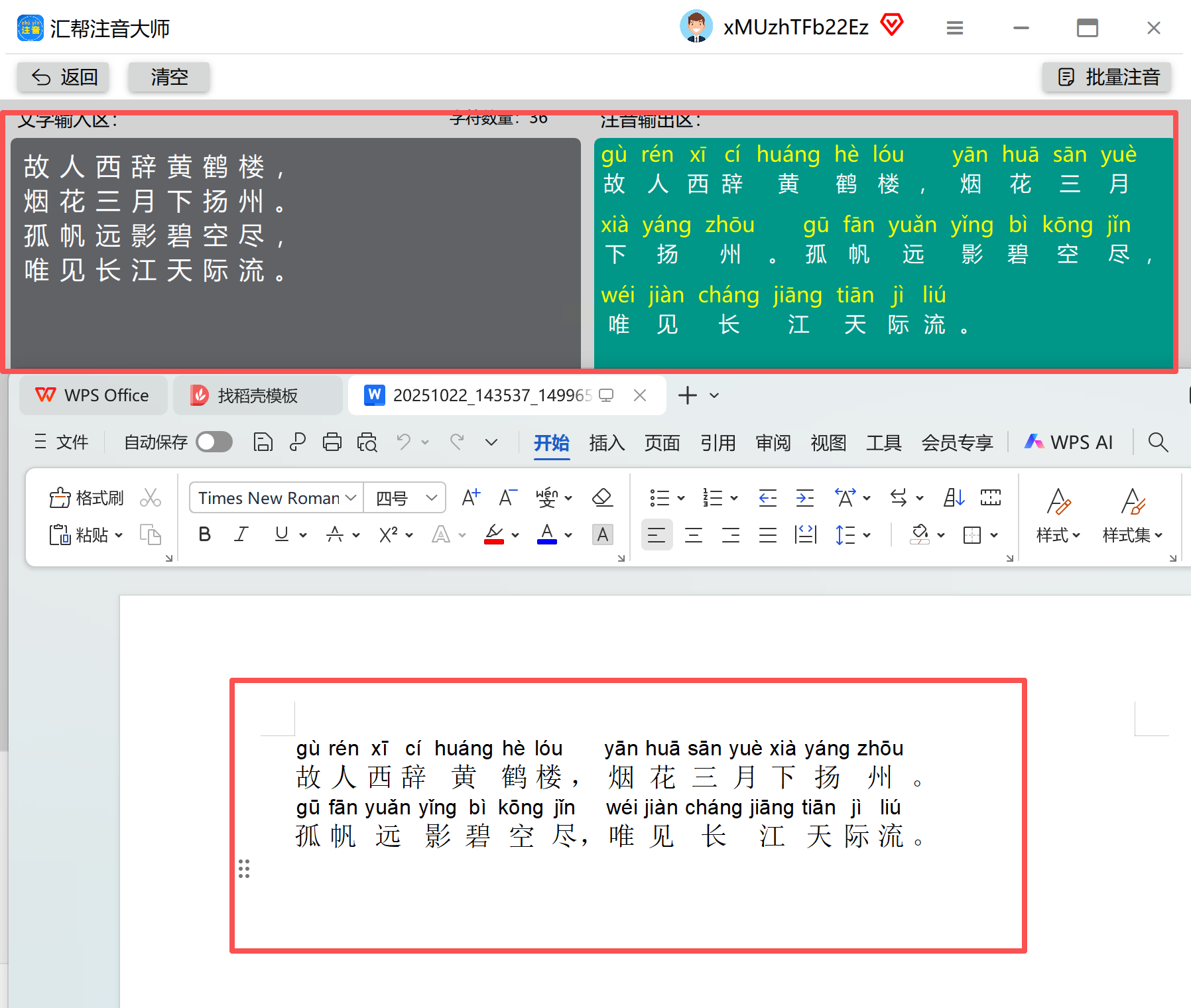
Task: Click the 清空 clear button
Action: [x=169, y=77]
